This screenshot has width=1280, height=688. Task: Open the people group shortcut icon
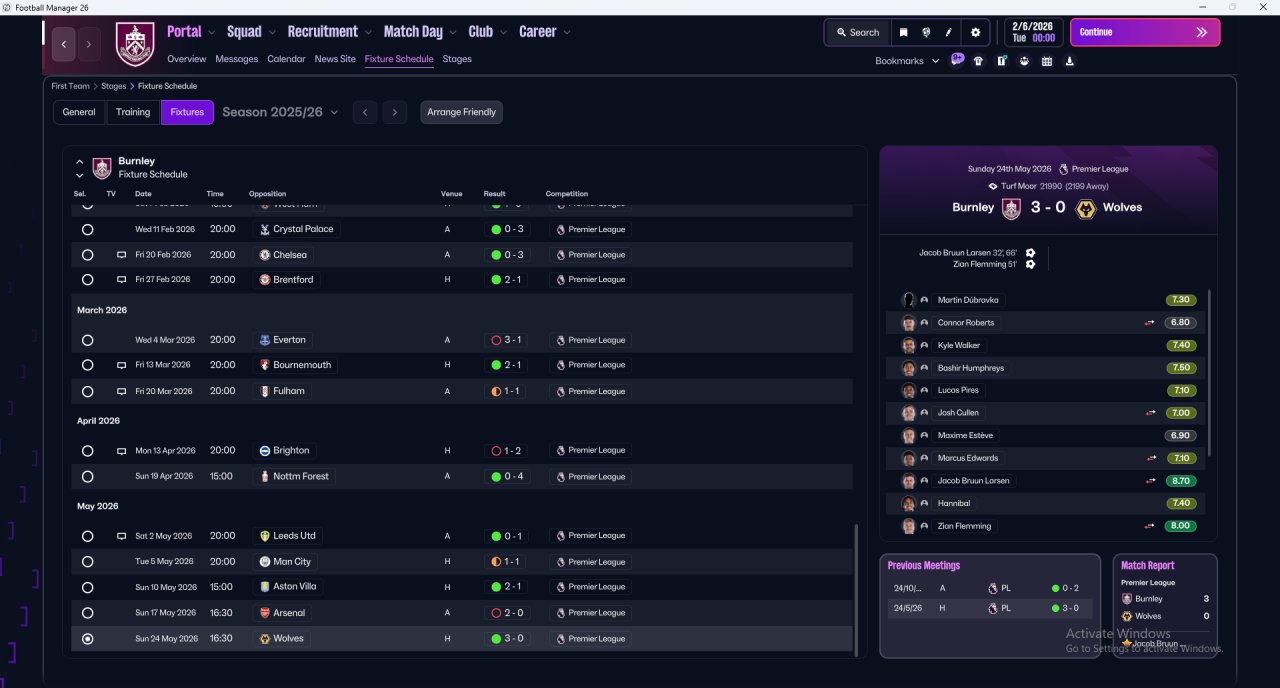1024,61
